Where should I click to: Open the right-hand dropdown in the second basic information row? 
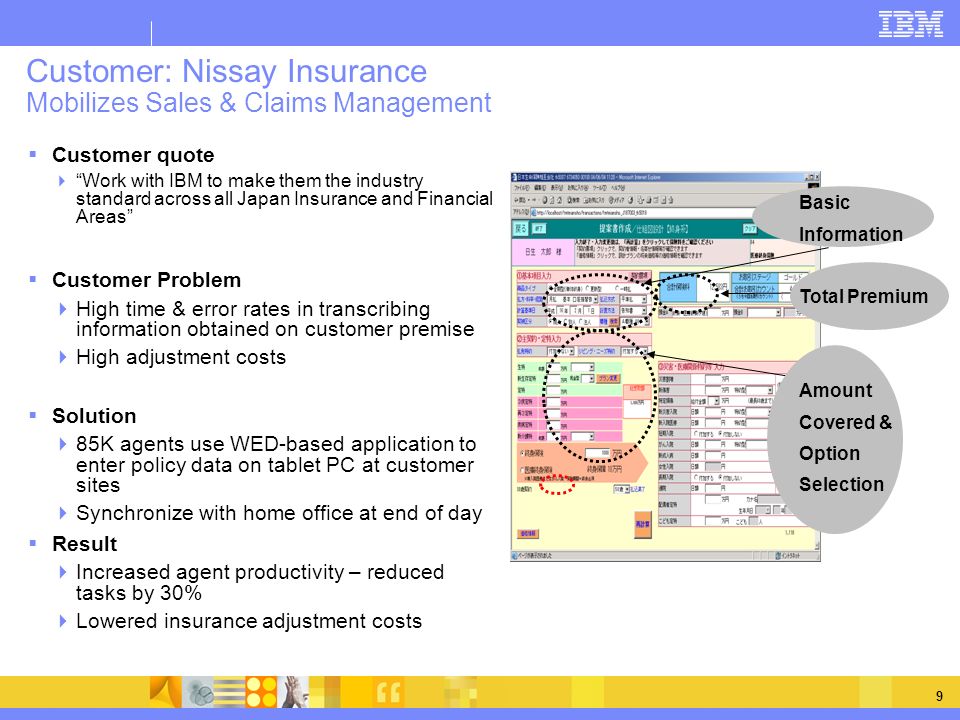[x=634, y=299]
